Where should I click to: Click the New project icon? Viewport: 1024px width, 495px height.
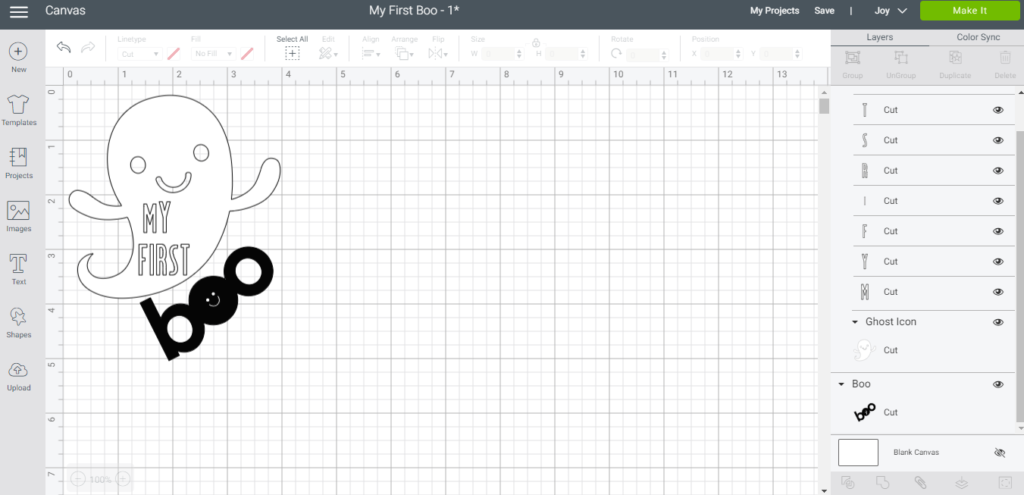19,51
